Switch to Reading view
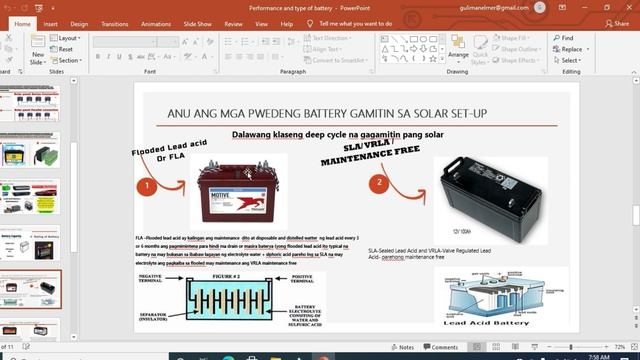640x360 pixels. point(515,347)
